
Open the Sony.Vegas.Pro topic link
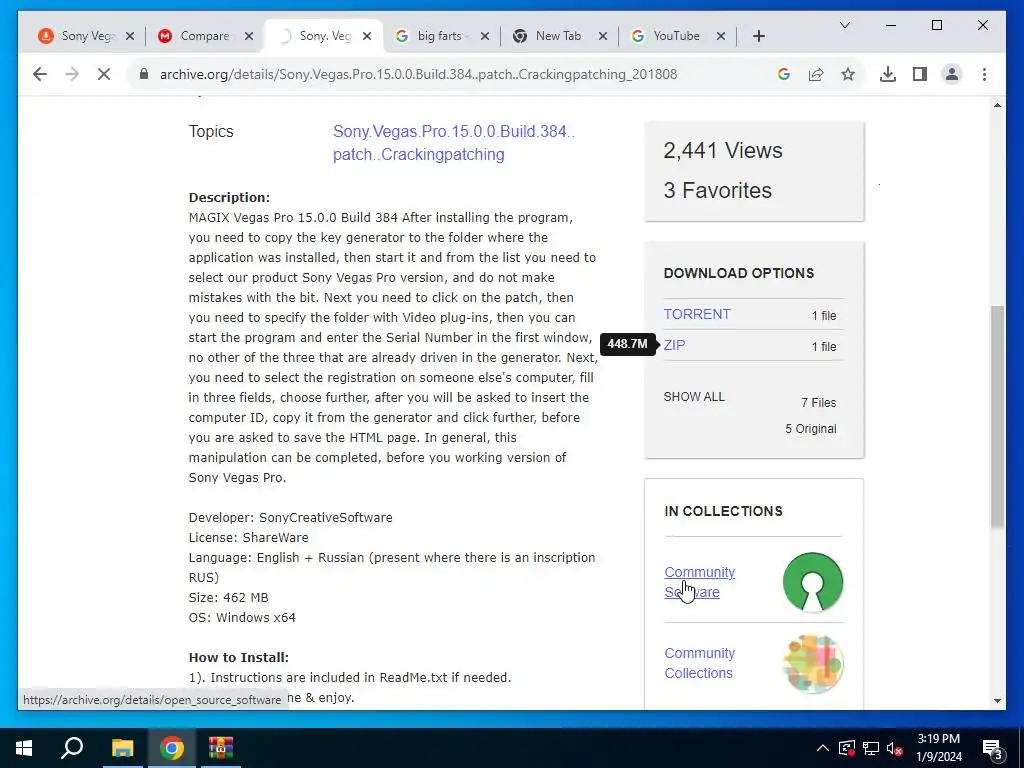click(454, 143)
